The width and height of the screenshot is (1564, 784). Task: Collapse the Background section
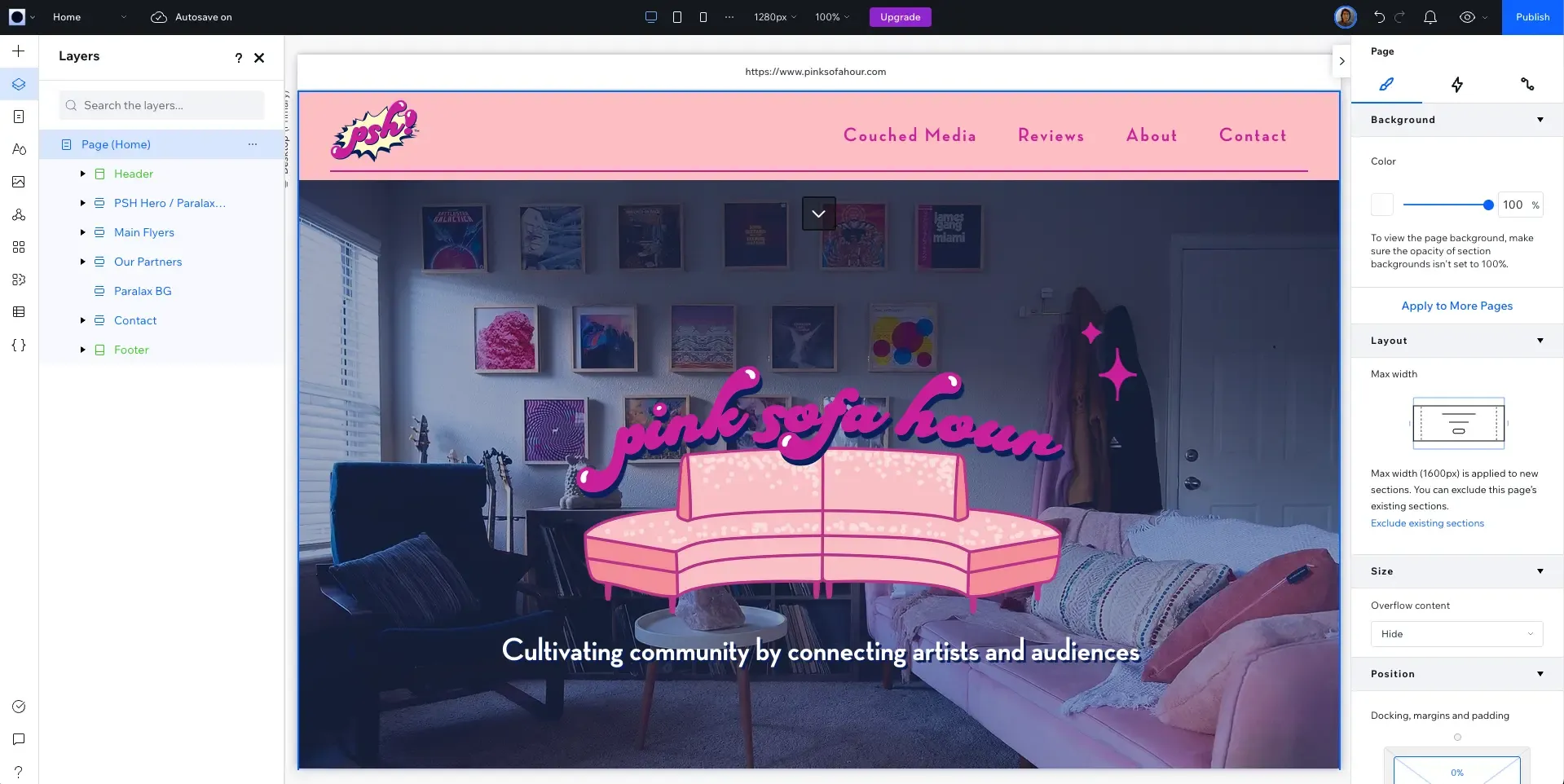pos(1540,120)
